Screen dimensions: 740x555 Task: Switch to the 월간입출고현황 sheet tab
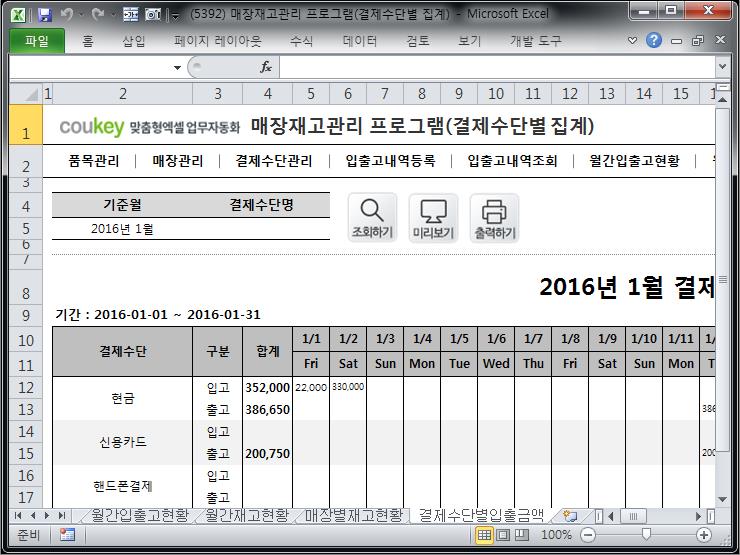coord(140,515)
